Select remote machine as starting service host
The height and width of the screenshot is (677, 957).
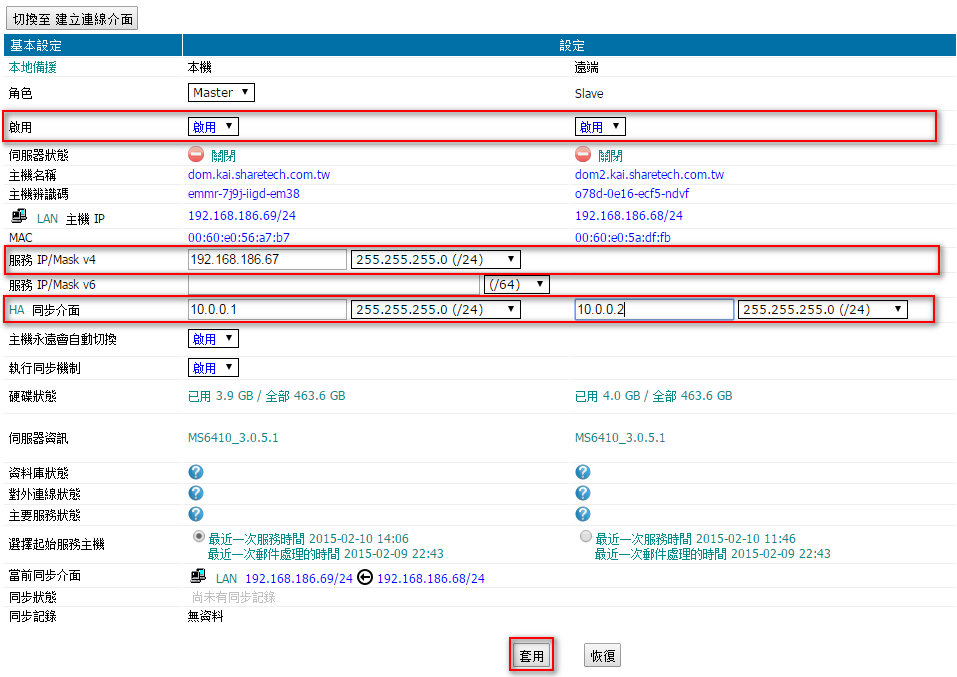pos(585,537)
